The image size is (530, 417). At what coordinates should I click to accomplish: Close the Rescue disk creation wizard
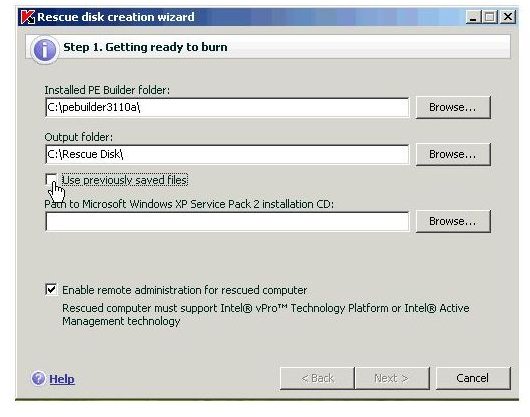click(x=508, y=17)
